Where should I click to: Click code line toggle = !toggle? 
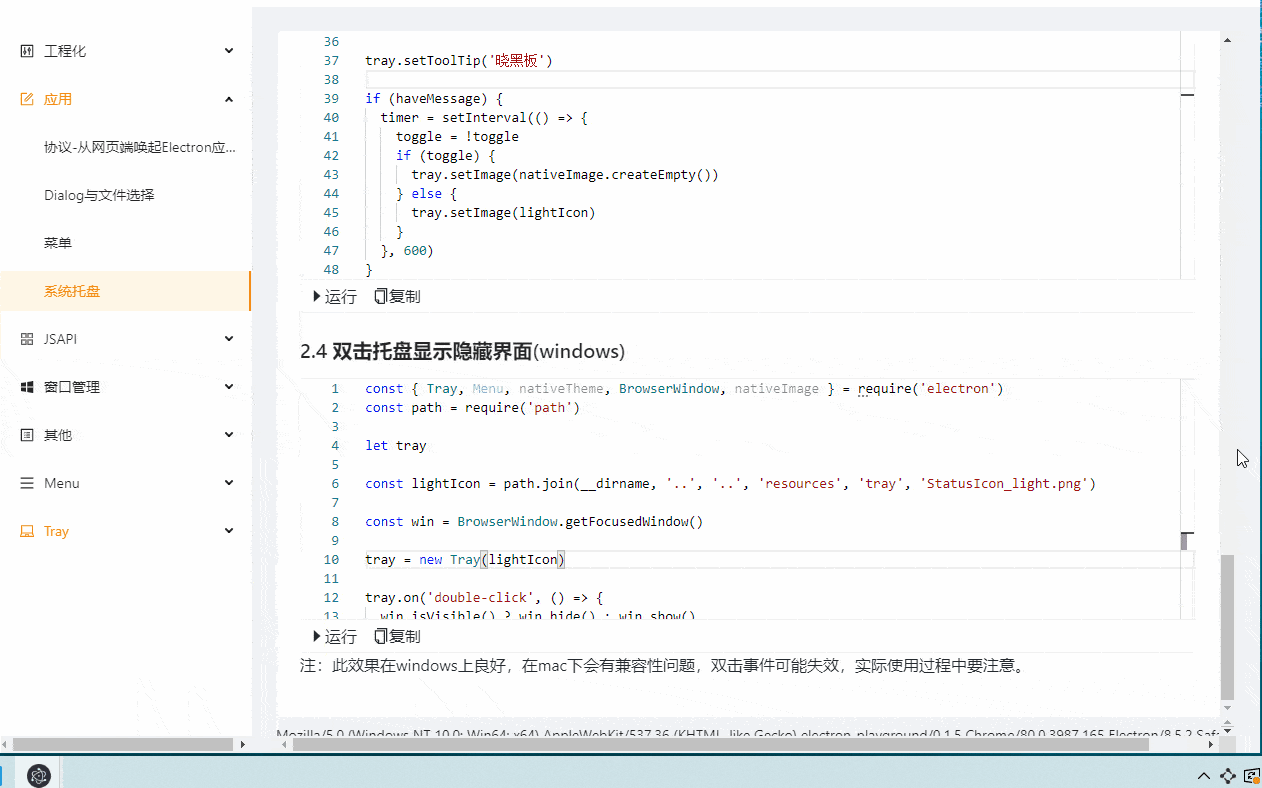pos(457,136)
